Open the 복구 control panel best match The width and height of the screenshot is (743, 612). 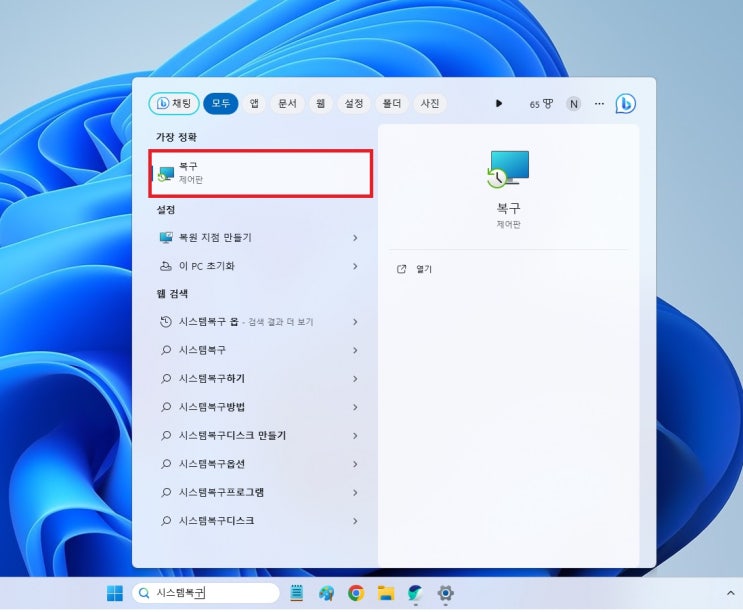(260, 173)
